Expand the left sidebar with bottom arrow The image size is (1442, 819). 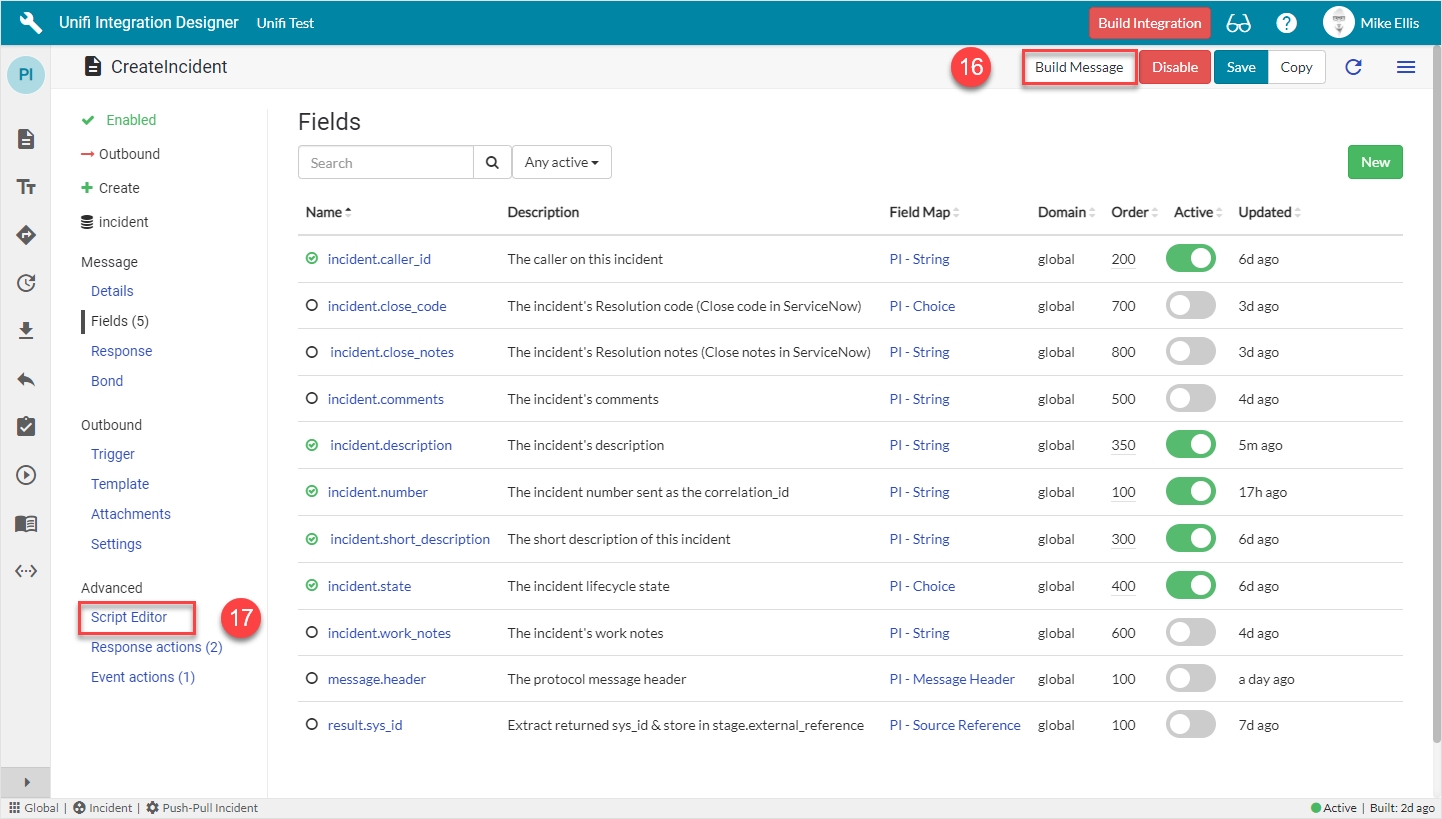coord(27,782)
